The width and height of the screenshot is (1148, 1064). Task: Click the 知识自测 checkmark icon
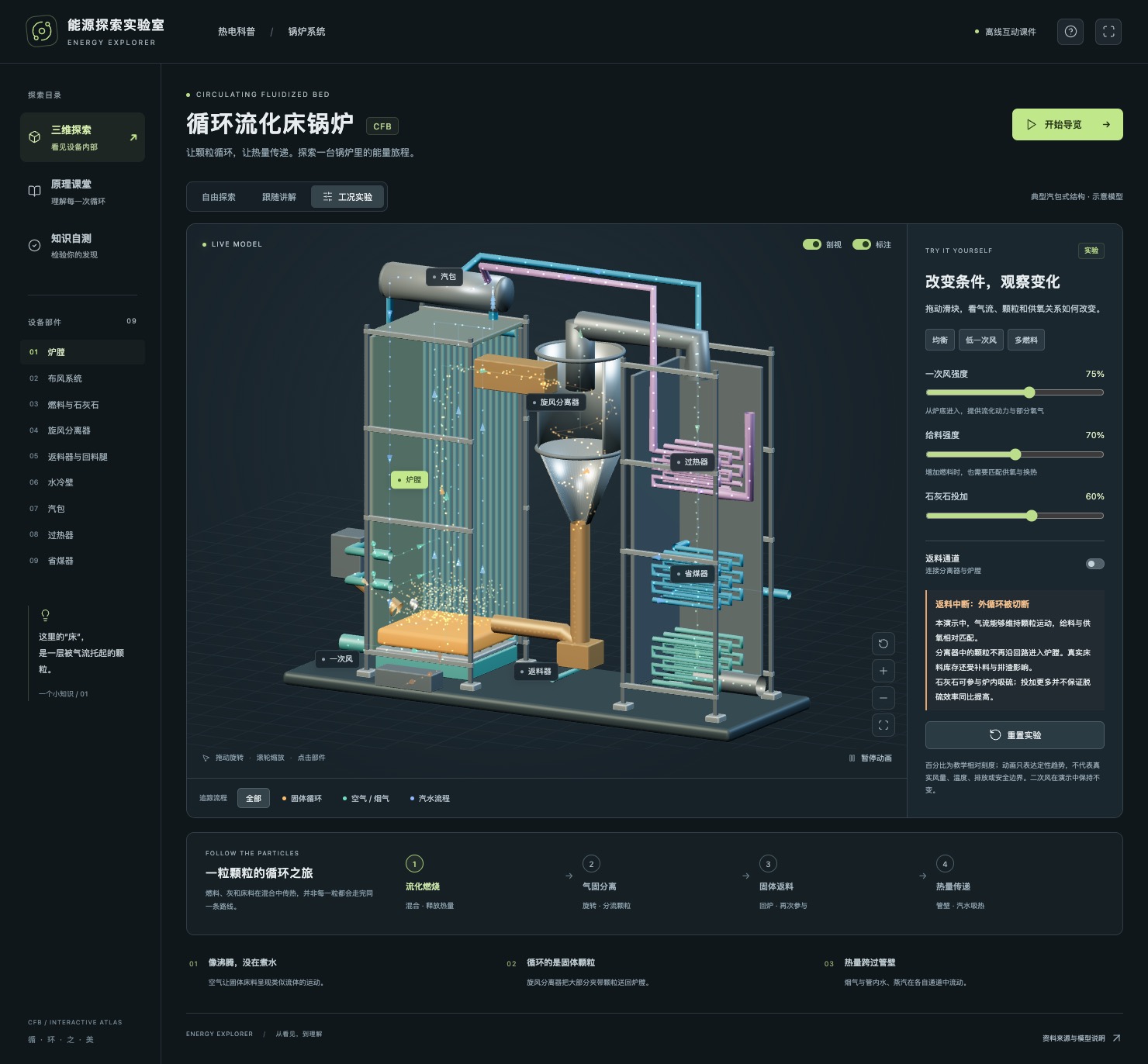[x=34, y=246]
